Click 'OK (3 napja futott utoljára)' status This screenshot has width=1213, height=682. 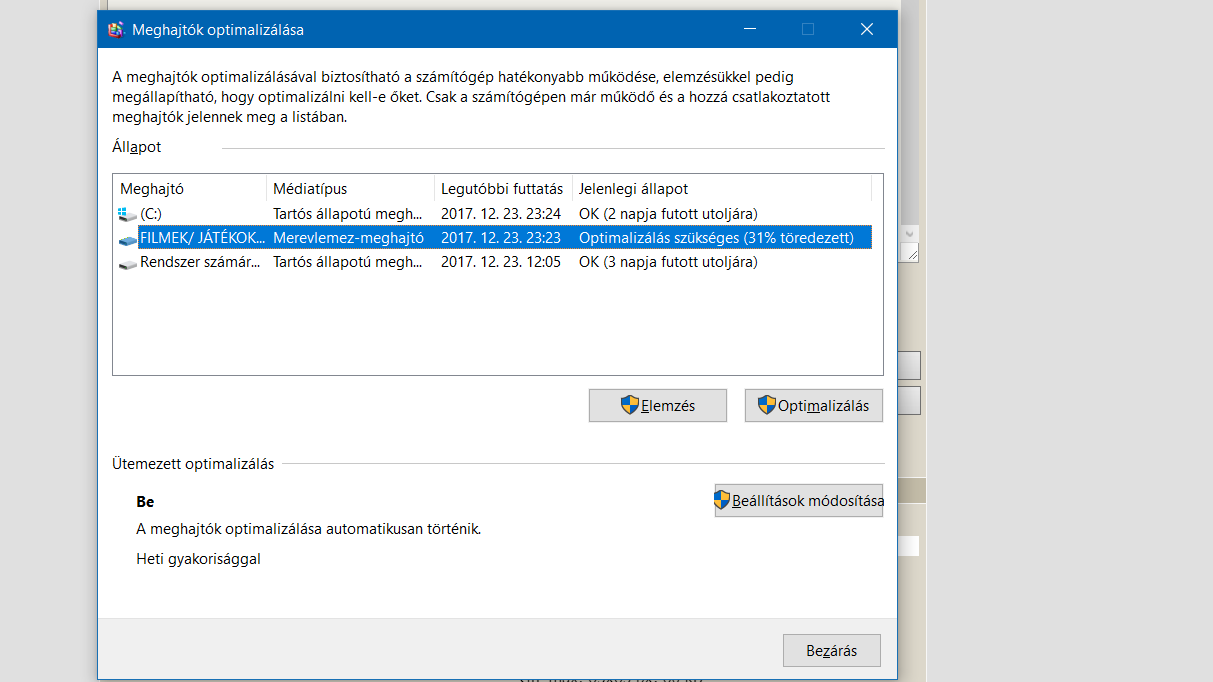(668, 262)
